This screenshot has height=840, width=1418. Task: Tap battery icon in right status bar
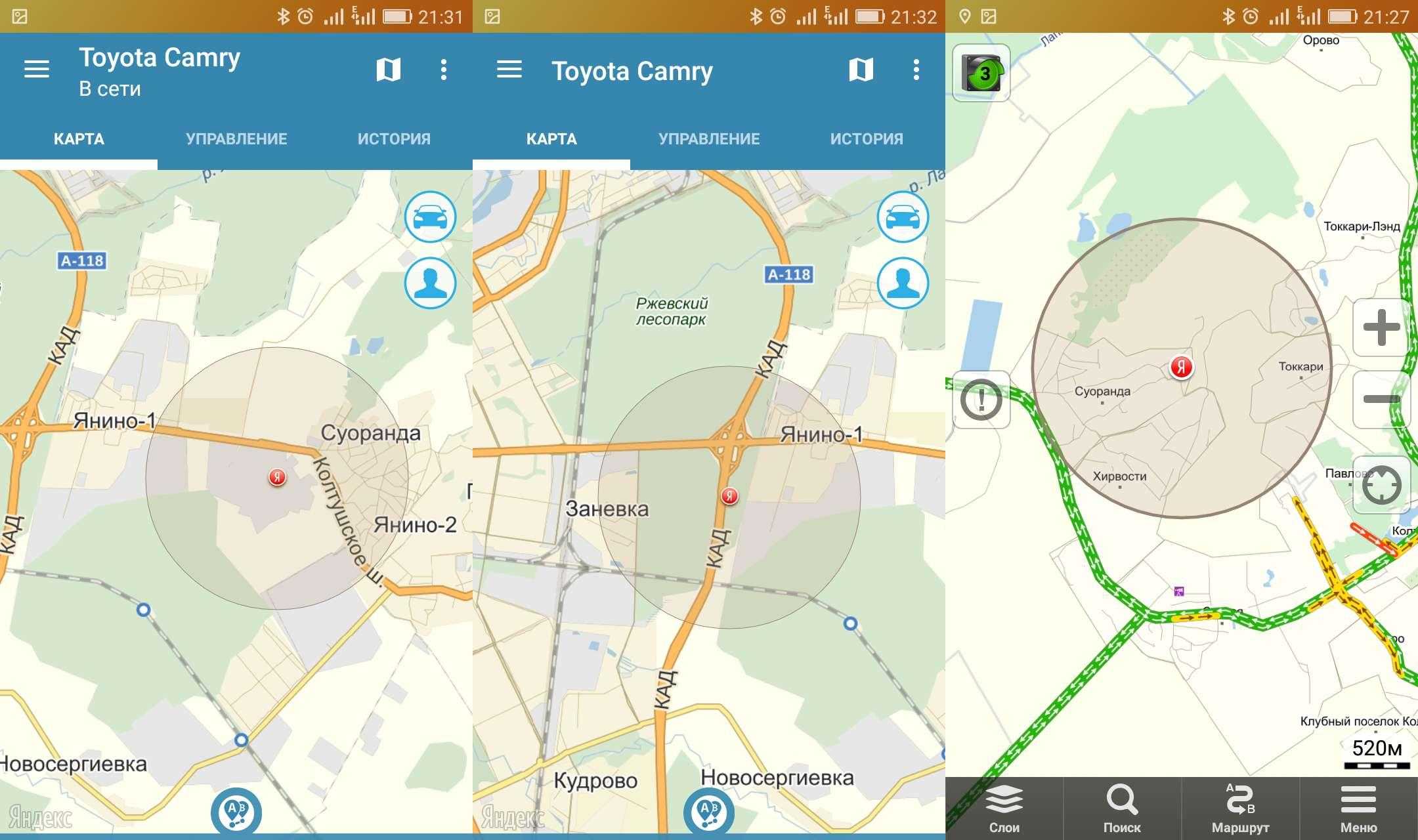[1343, 16]
